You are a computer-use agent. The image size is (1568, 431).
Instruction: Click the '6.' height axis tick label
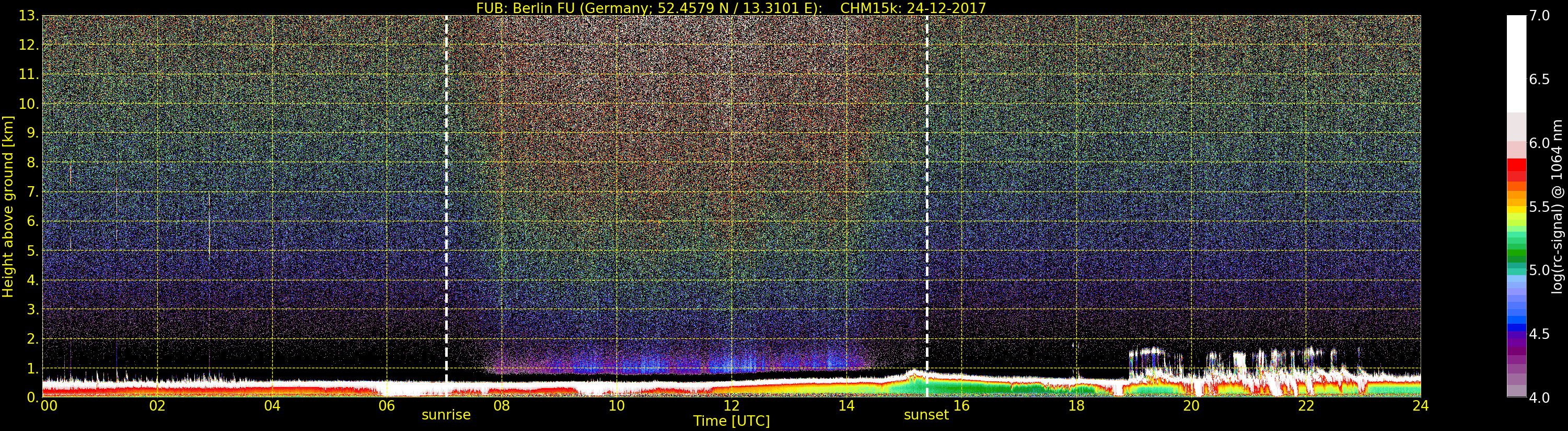coord(32,221)
